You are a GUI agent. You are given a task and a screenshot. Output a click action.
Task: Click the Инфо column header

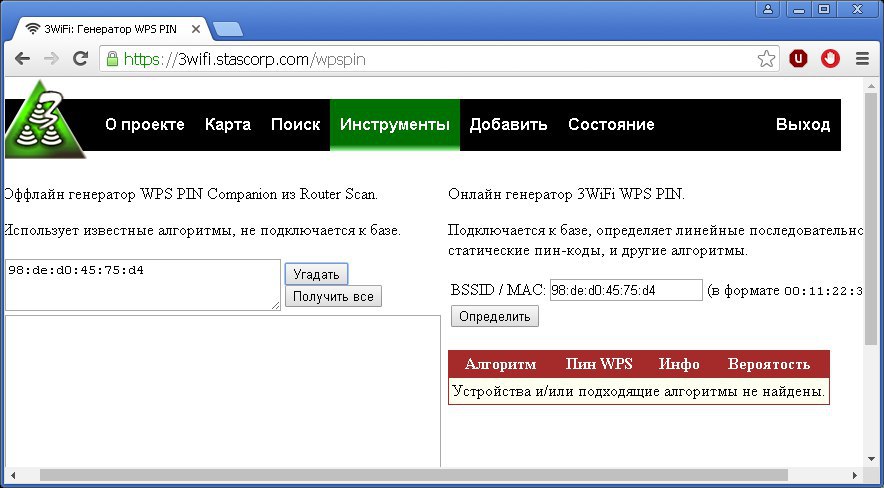click(x=679, y=364)
